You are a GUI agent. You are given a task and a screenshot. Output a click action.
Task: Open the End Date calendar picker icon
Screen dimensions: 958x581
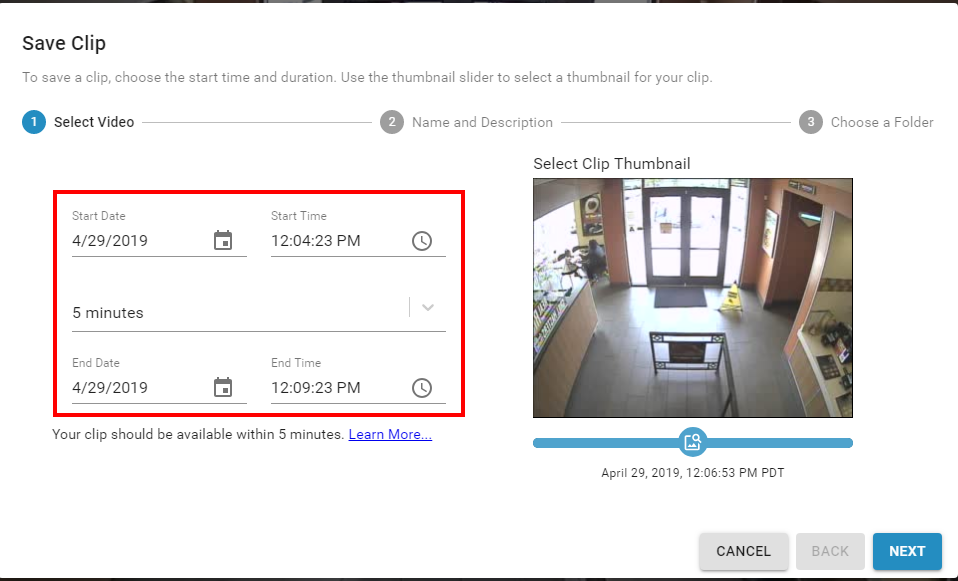click(223, 387)
